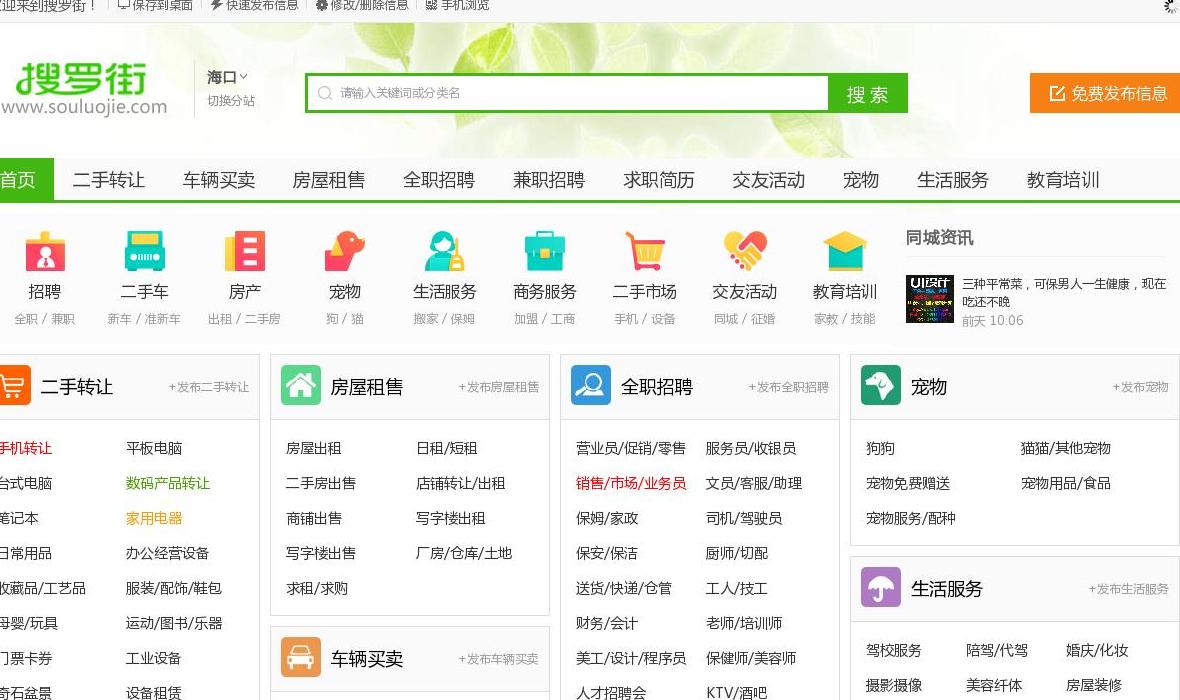
Task: Click the green dog icon beside 宠物 section
Action: [880, 385]
